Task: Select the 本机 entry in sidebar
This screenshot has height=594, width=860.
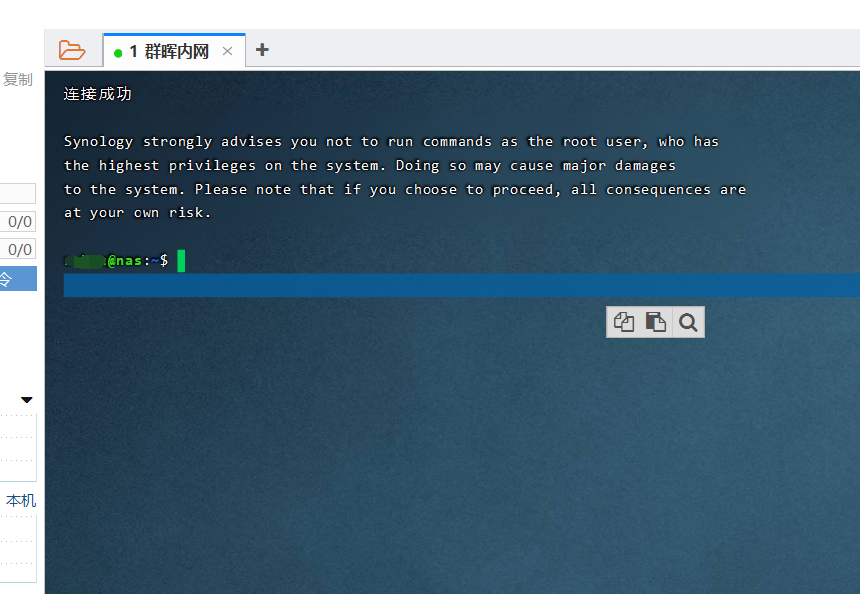Action: 21,501
